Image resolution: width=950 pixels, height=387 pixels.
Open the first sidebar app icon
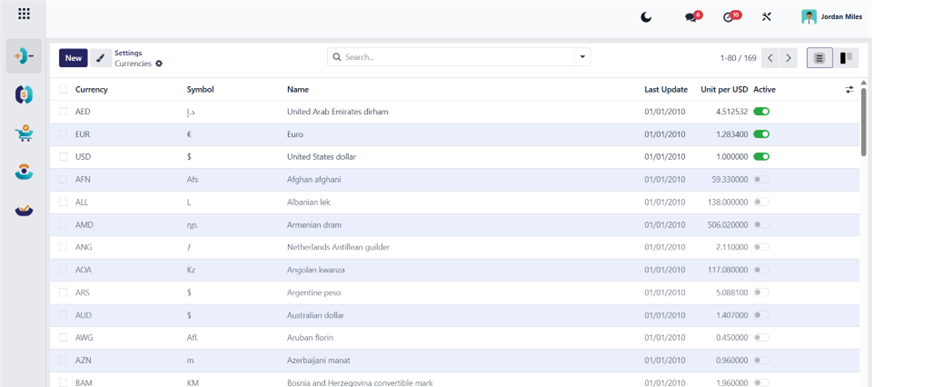[x=24, y=56]
